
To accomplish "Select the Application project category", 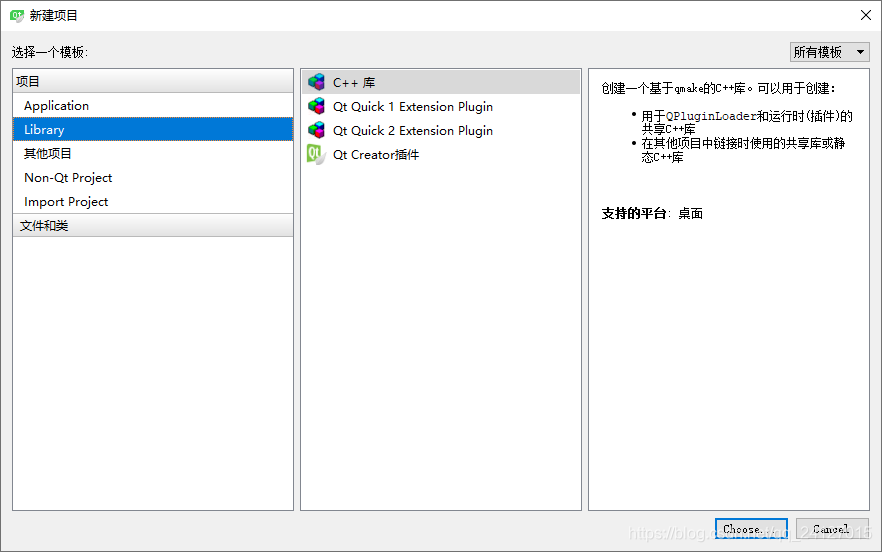I will point(152,105).
